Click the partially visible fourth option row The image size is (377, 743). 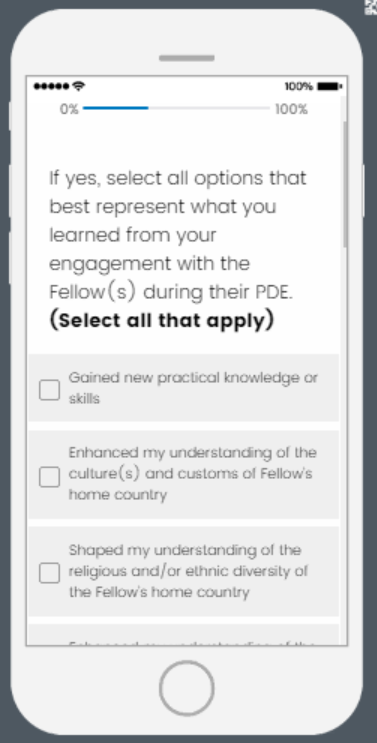pyautogui.click(x=184, y=634)
